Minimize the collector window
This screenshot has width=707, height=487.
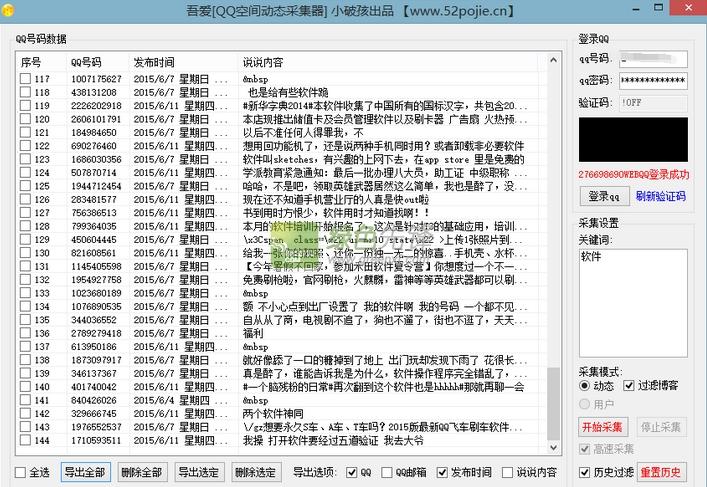[x=636, y=9]
